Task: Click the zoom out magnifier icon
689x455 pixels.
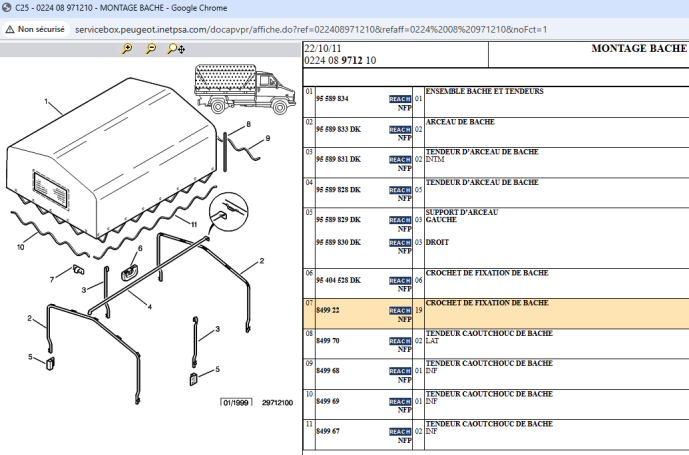Action: tap(150, 47)
